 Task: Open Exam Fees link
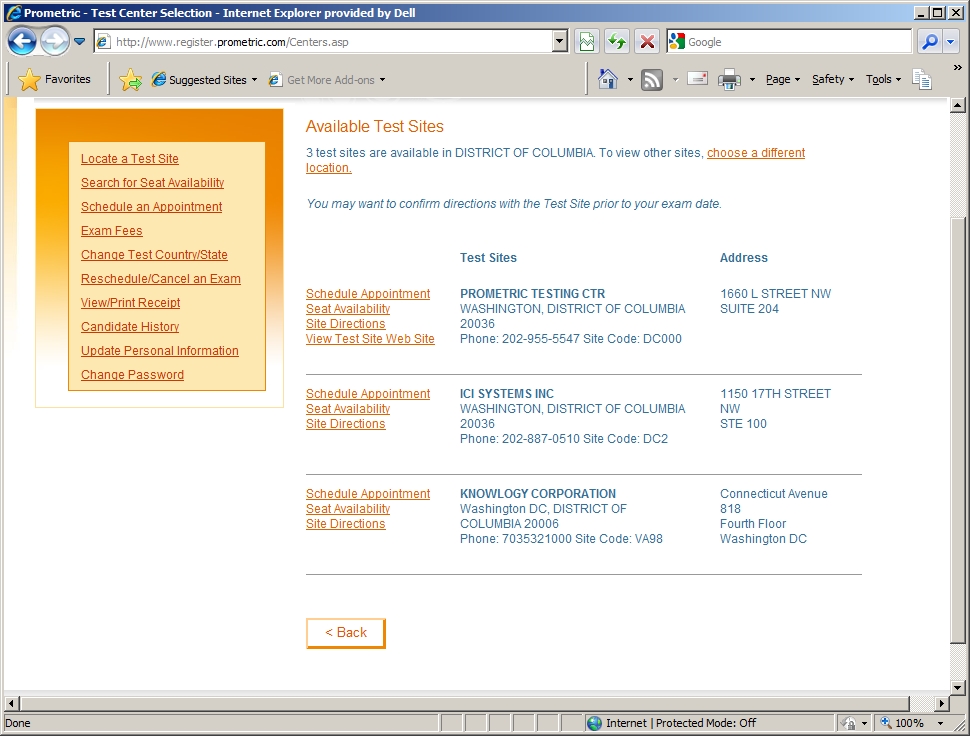pyautogui.click(x=111, y=231)
